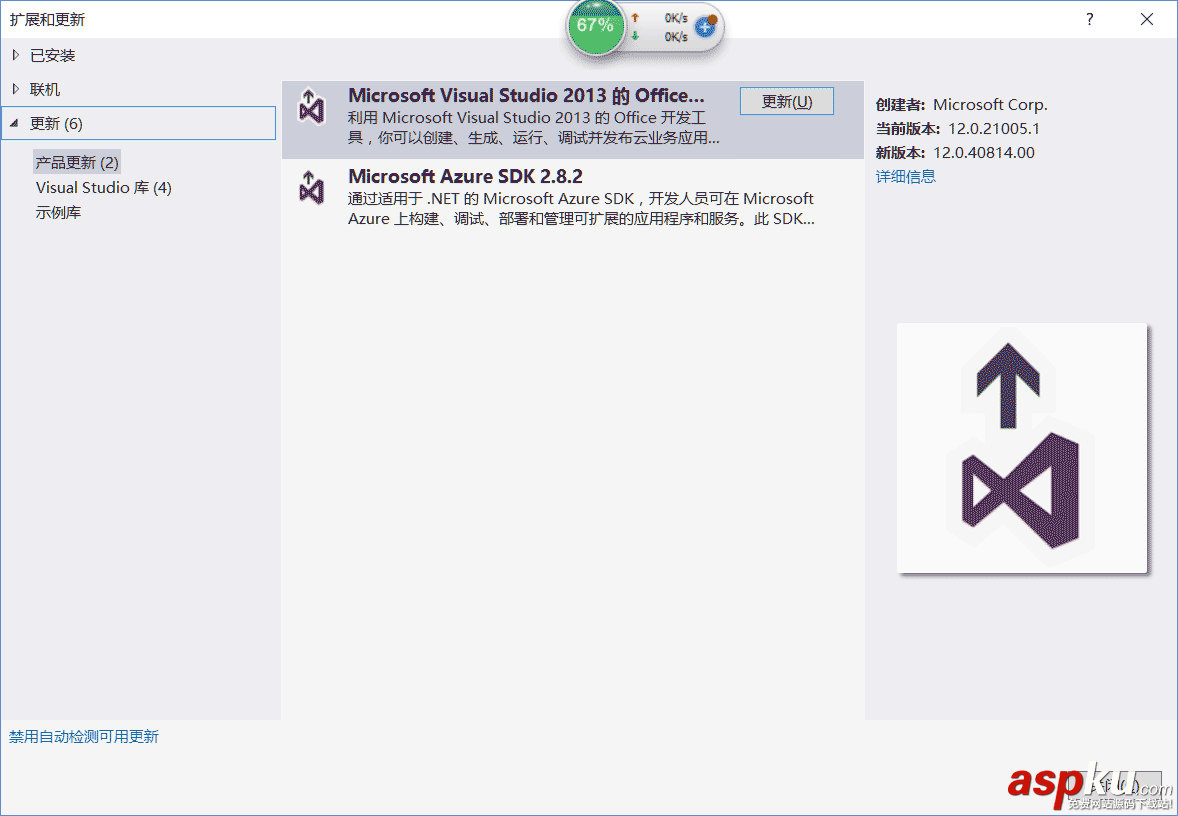Open Visual Studio 库 (4) category
The height and width of the screenshot is (816, 1178).
(103, 187)
